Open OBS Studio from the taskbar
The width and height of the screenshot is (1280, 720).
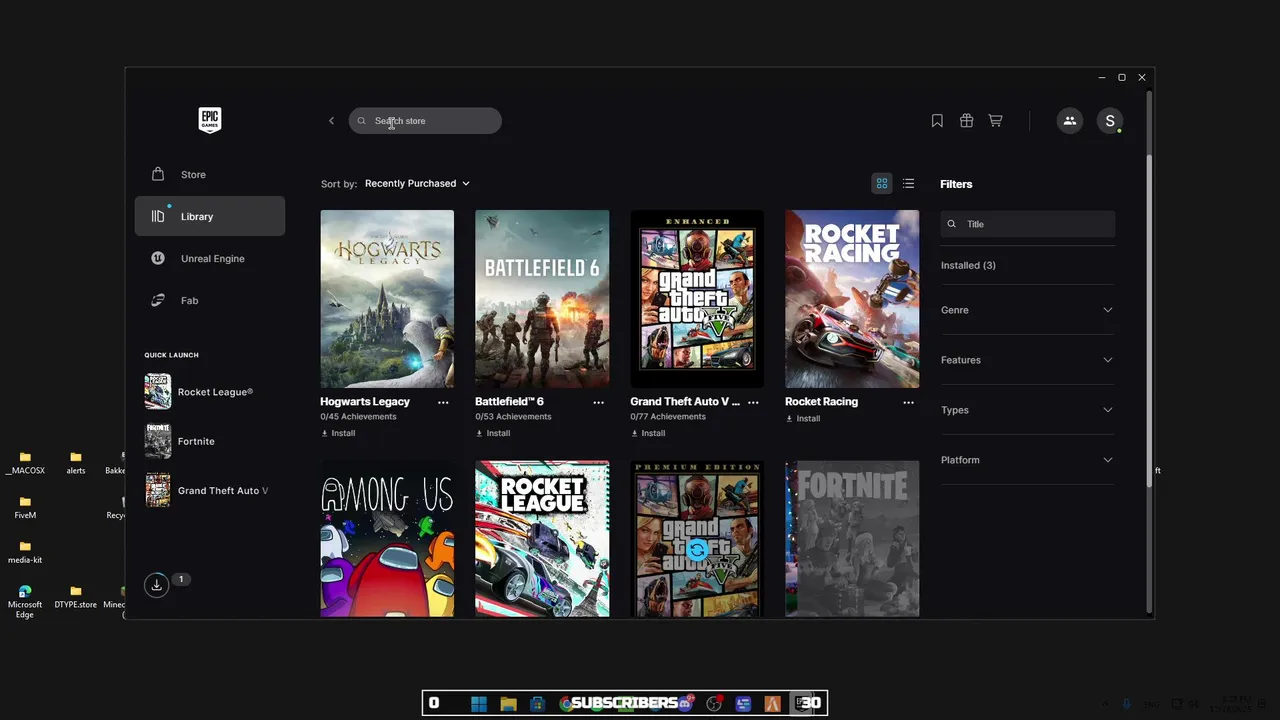(x=714, y=703)
